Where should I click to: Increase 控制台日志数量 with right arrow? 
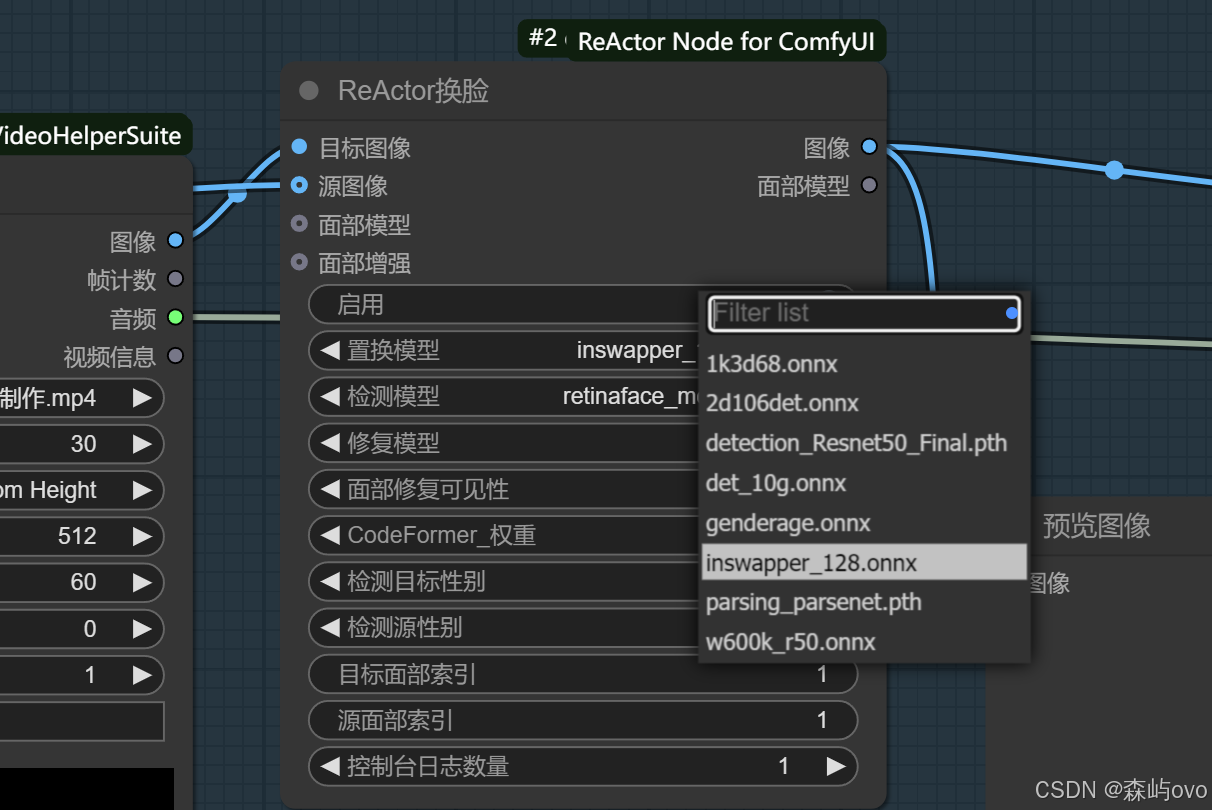click(x=836, y=767)
